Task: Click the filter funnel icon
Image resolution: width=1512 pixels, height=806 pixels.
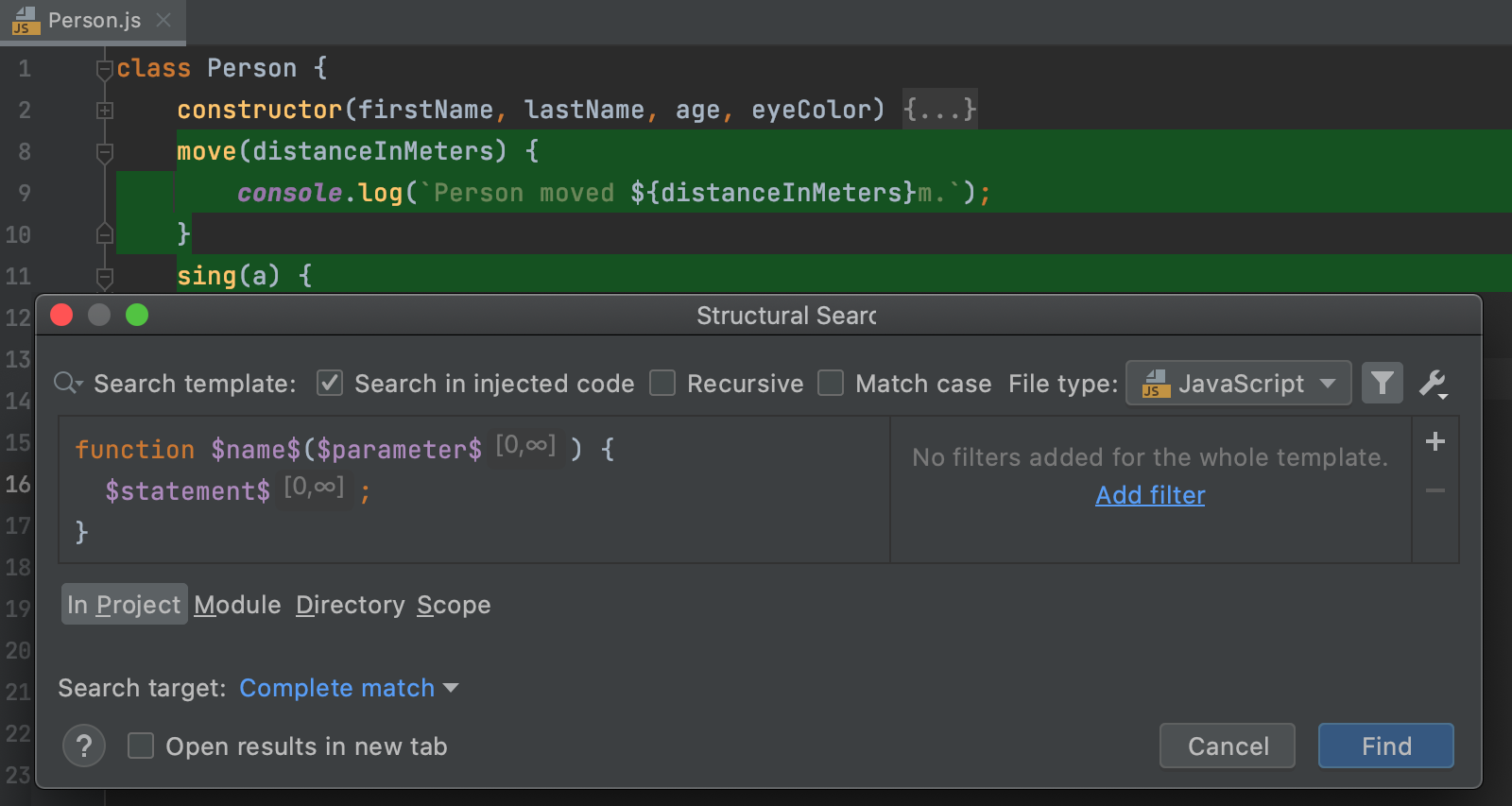Action: [1382, 383]
